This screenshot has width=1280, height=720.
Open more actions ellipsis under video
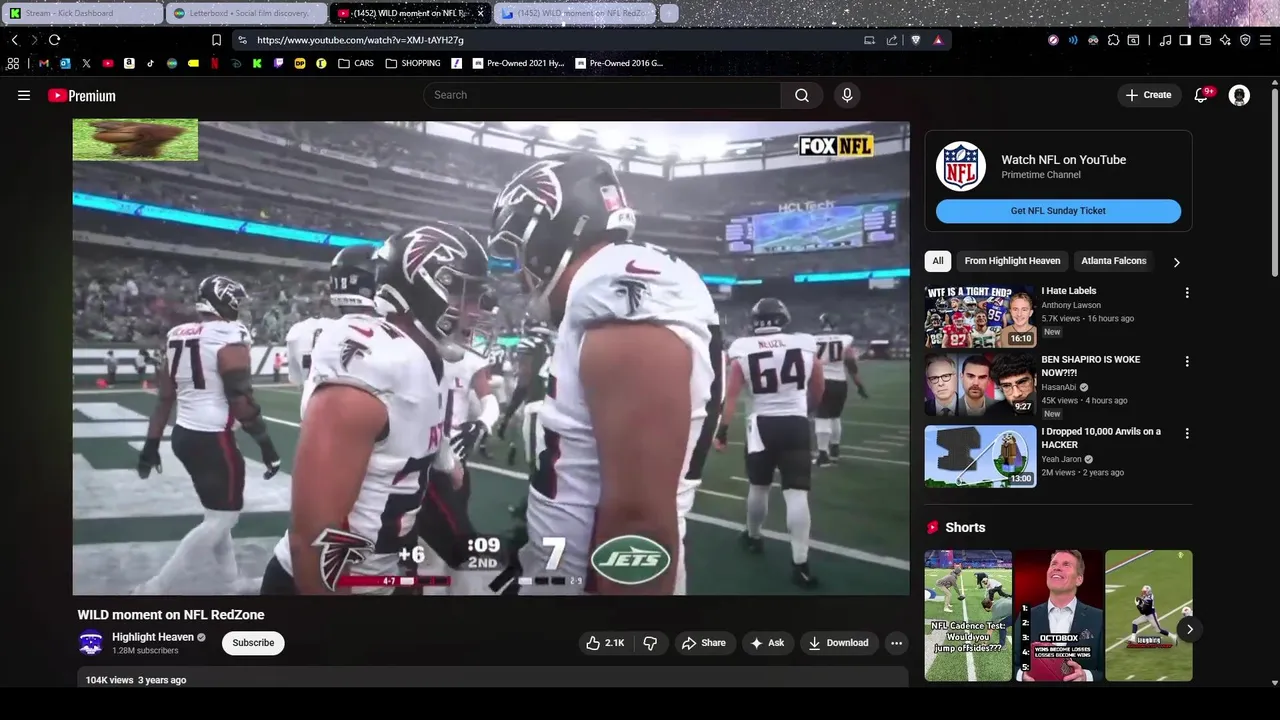click(x=896, y=643)
